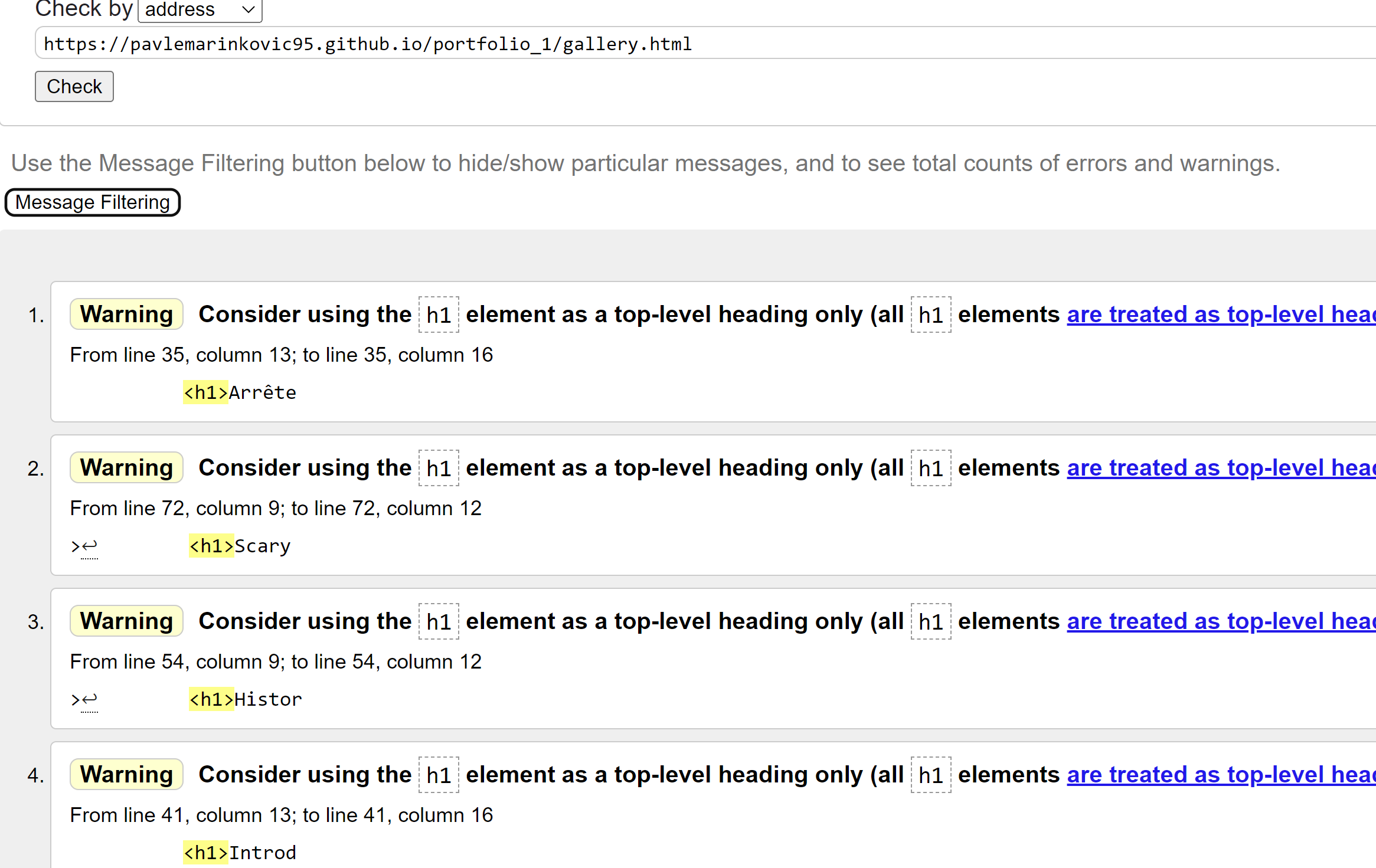Select the highlighted <h1> tag before "Scary"

211,545
